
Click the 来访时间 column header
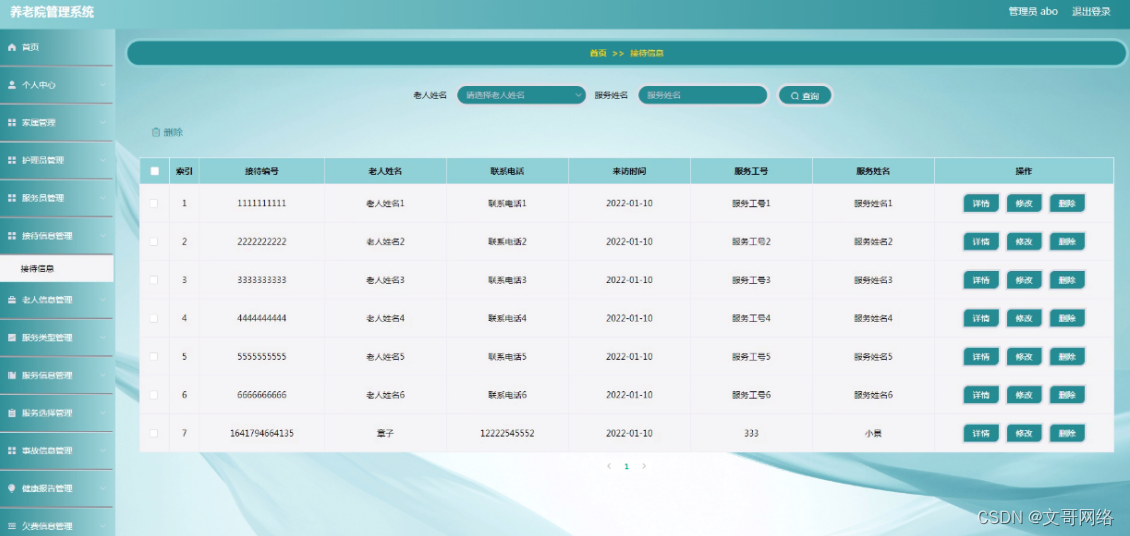pos(629,171)
